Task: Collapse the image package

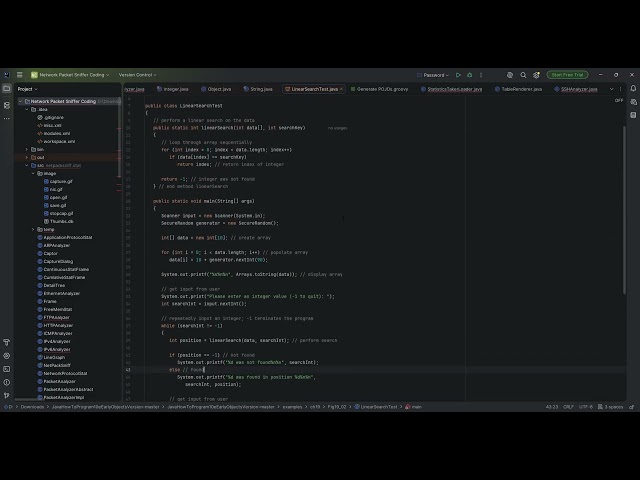Action: click(33, 173)
